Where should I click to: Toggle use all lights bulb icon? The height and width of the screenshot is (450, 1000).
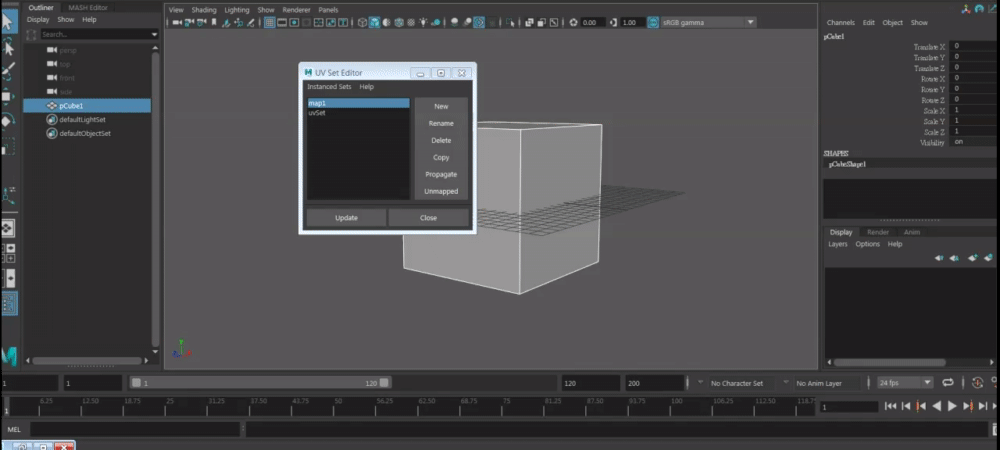click(x=423, y=22)
